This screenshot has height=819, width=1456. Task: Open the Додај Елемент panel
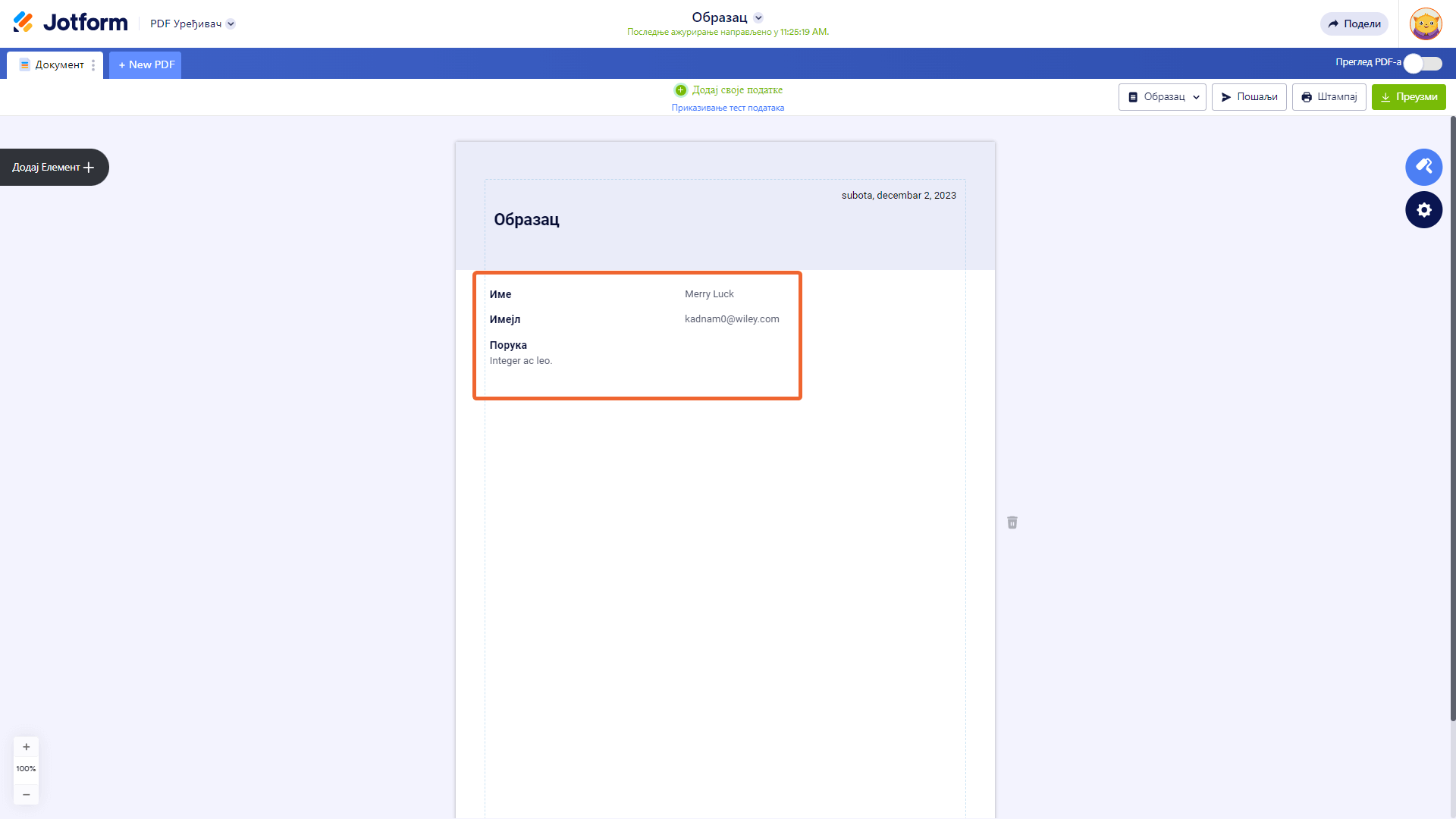click(x=53, y=168)
